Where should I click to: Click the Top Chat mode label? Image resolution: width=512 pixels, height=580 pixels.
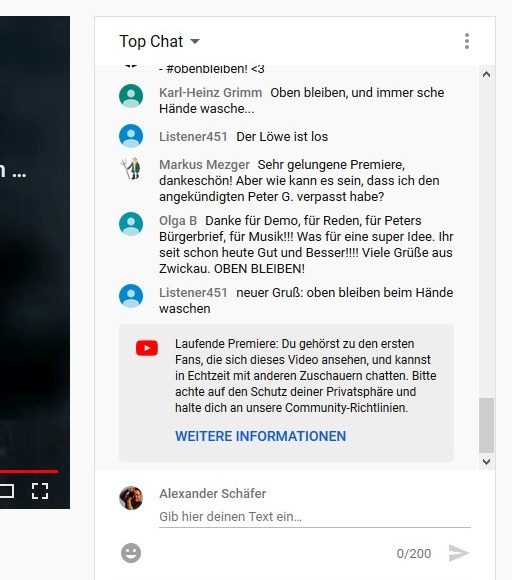click(151, 41)
